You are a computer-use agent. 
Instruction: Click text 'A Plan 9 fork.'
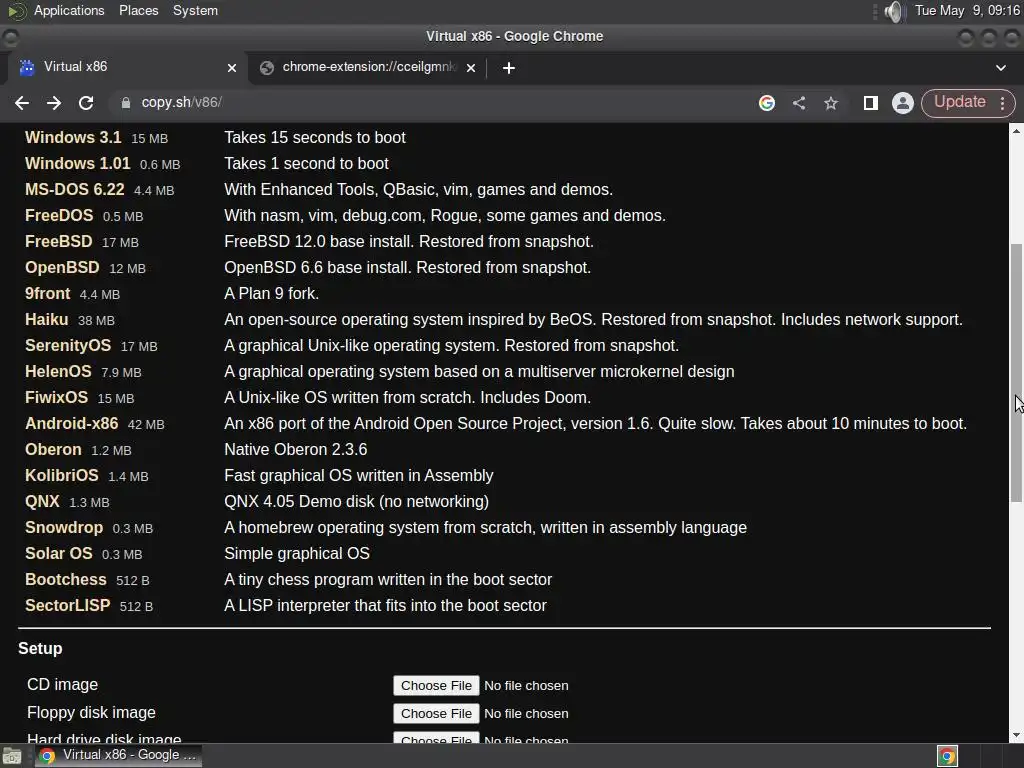(x=272, y=293)
